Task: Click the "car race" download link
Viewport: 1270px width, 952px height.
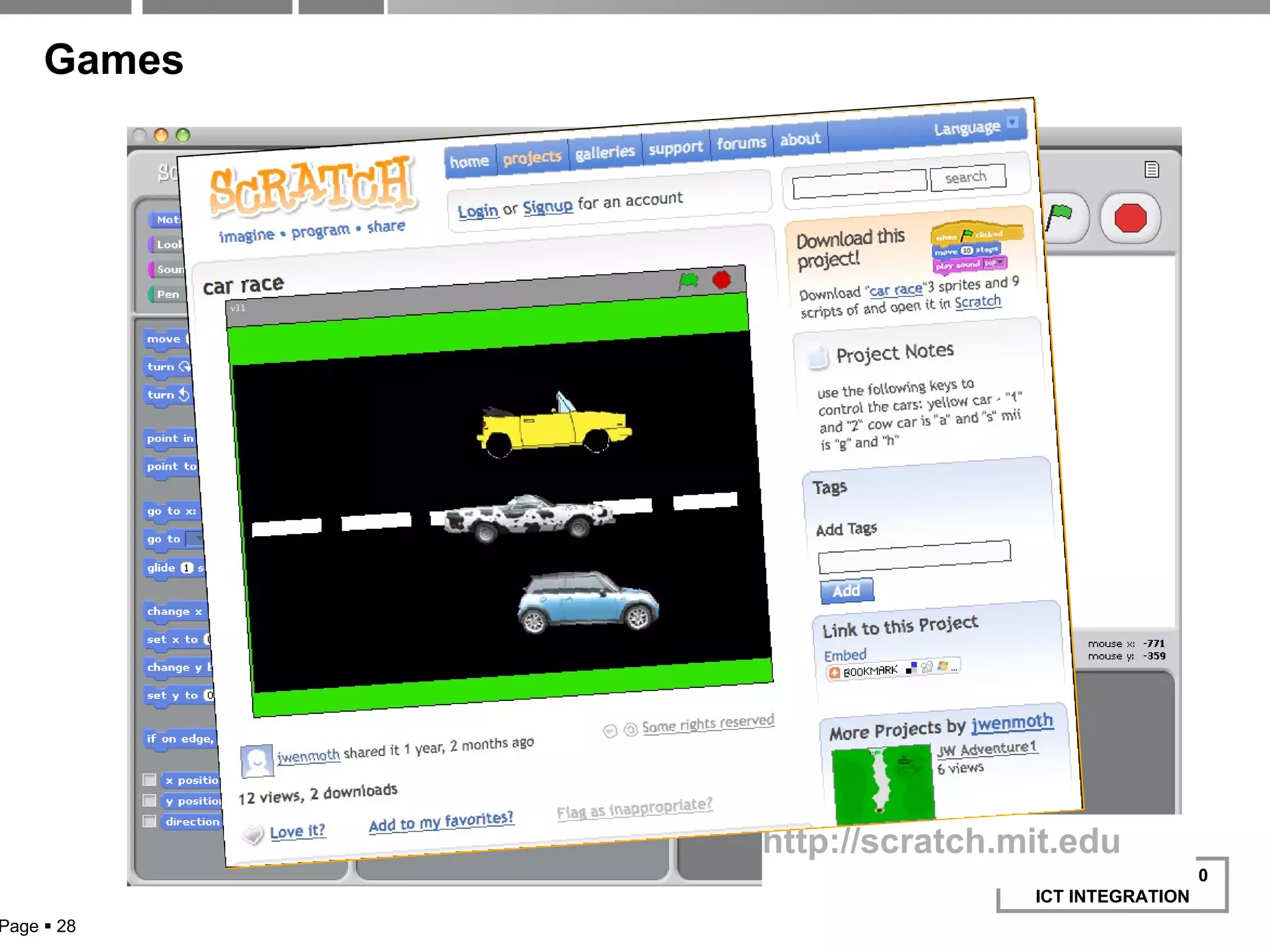Action: pos(895,289)
